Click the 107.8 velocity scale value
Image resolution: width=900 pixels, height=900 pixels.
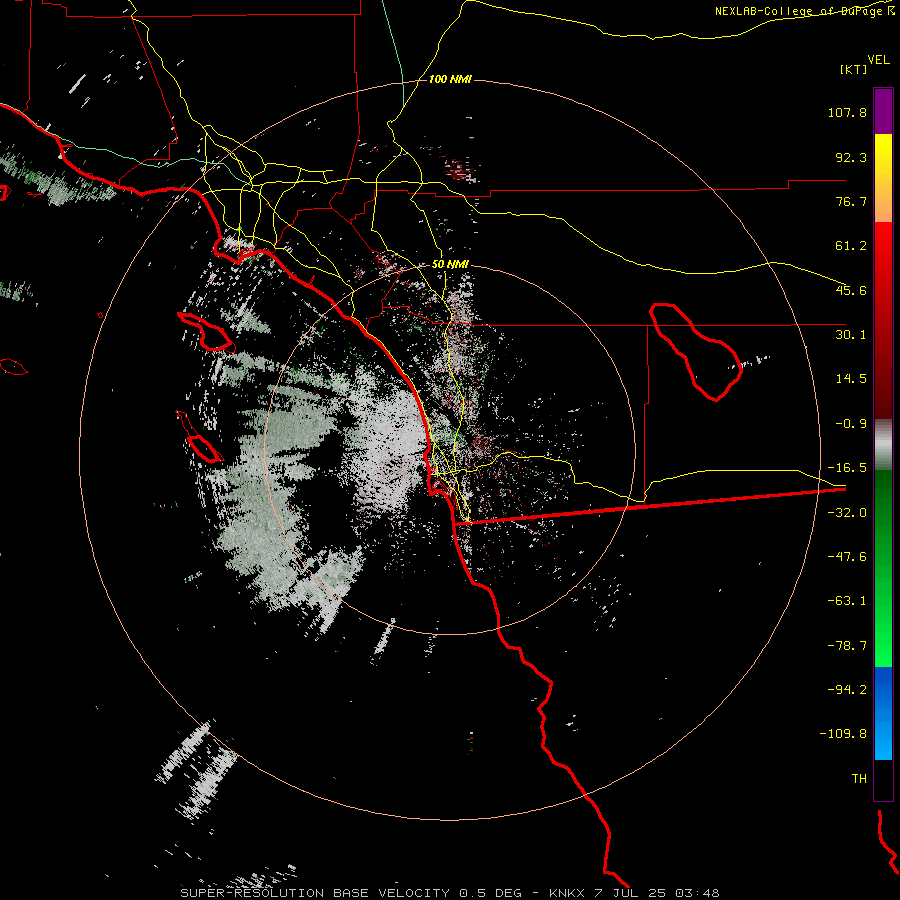pos(847,112)
